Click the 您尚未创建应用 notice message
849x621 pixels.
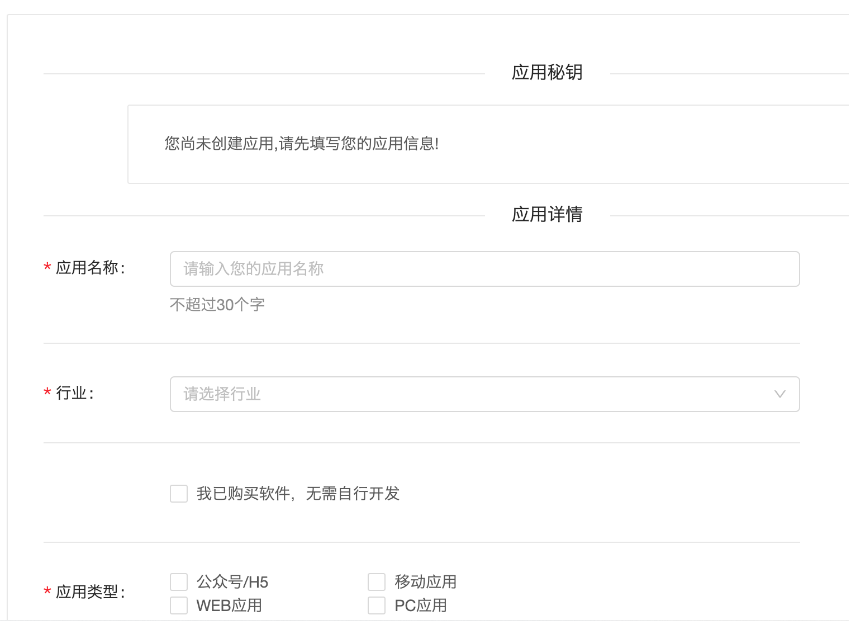(301, 144)
